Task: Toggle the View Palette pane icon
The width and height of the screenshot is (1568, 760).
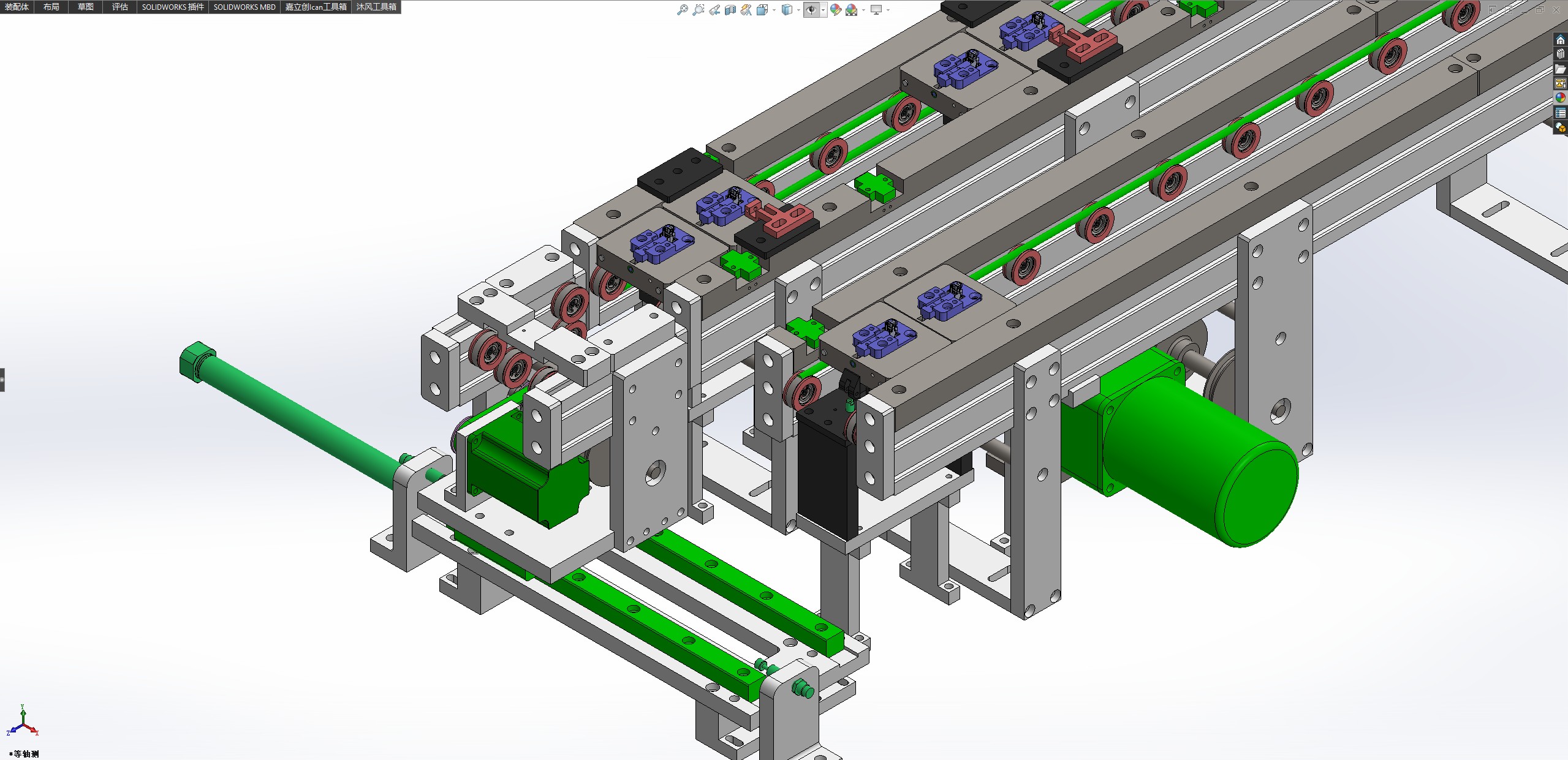Action: coord(1561,83)
